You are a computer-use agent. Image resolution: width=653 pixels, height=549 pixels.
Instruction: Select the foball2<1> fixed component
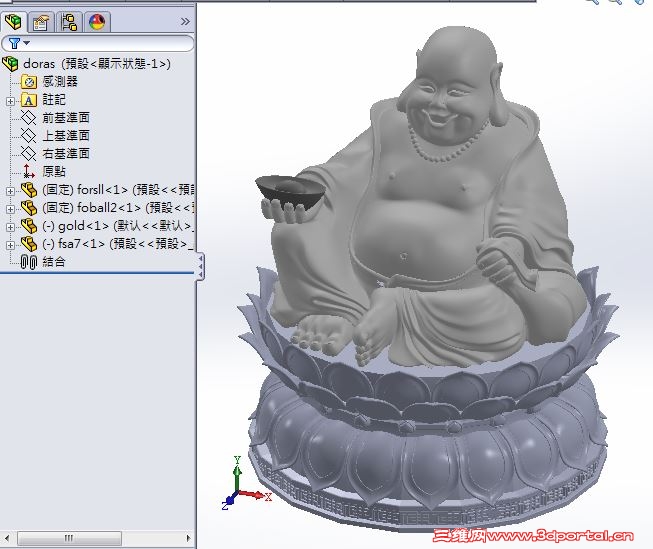pyautogui.click(x=118, y=208)
